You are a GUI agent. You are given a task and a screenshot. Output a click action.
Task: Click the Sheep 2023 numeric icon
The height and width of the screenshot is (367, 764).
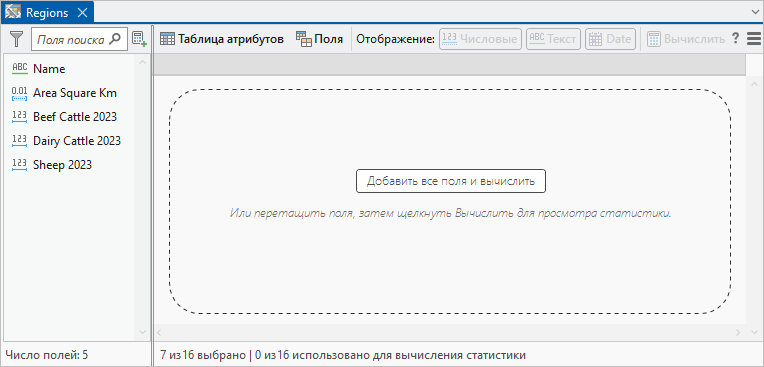(19, 165)
